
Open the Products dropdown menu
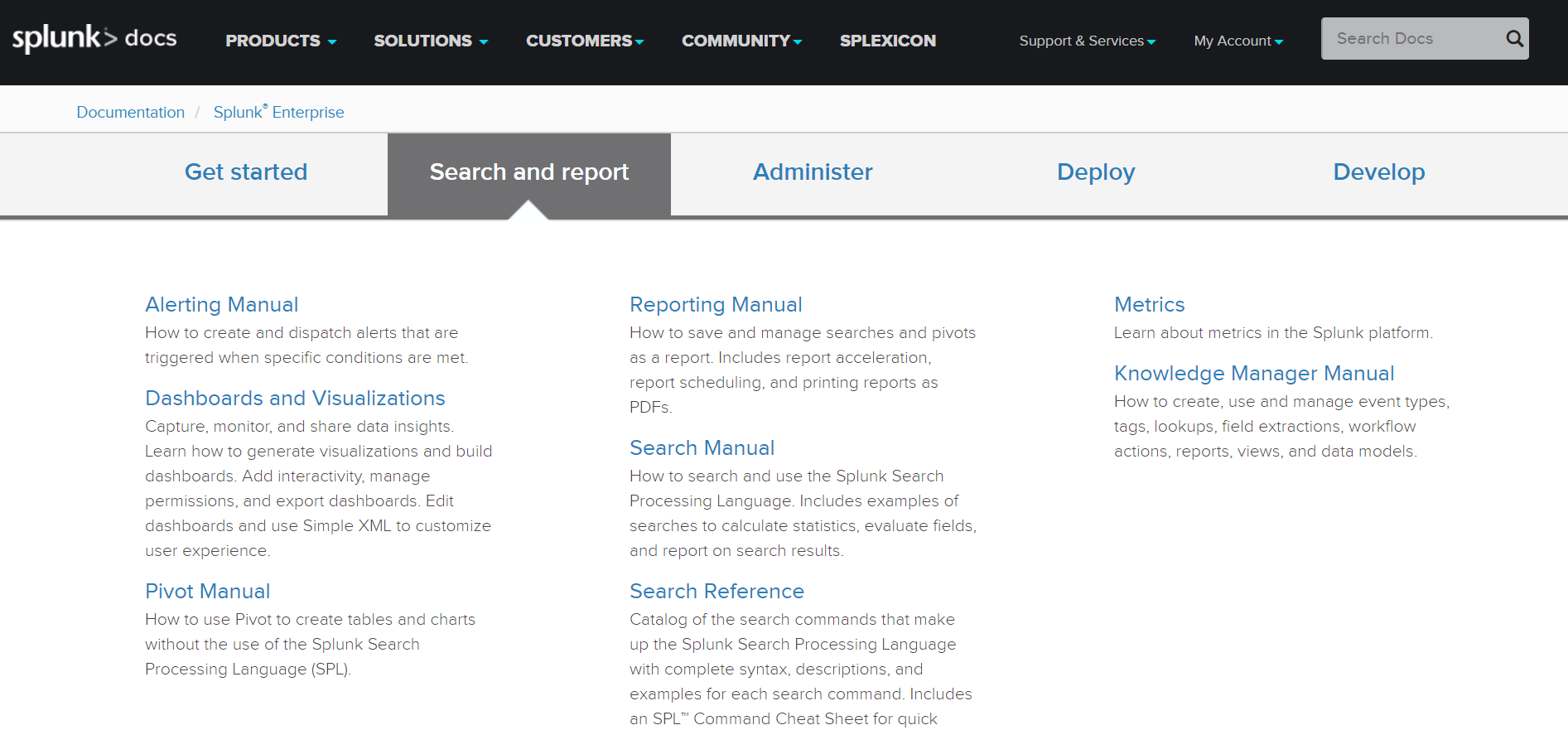(281, 41)
